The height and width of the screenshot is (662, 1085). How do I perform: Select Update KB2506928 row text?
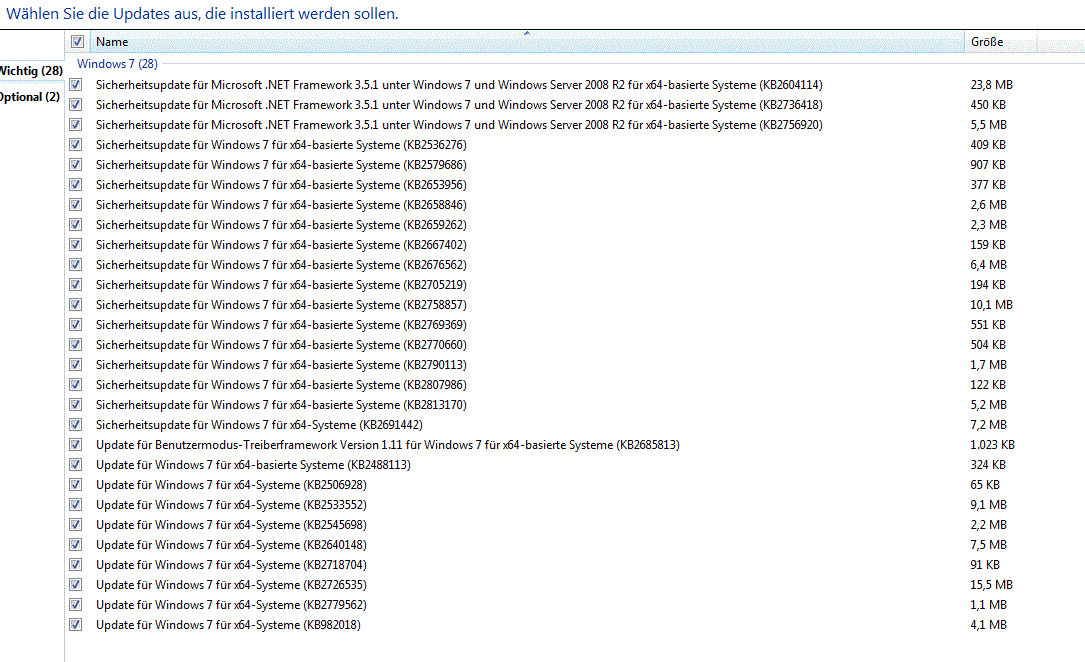pyautogui.click(x=231, y=485)
